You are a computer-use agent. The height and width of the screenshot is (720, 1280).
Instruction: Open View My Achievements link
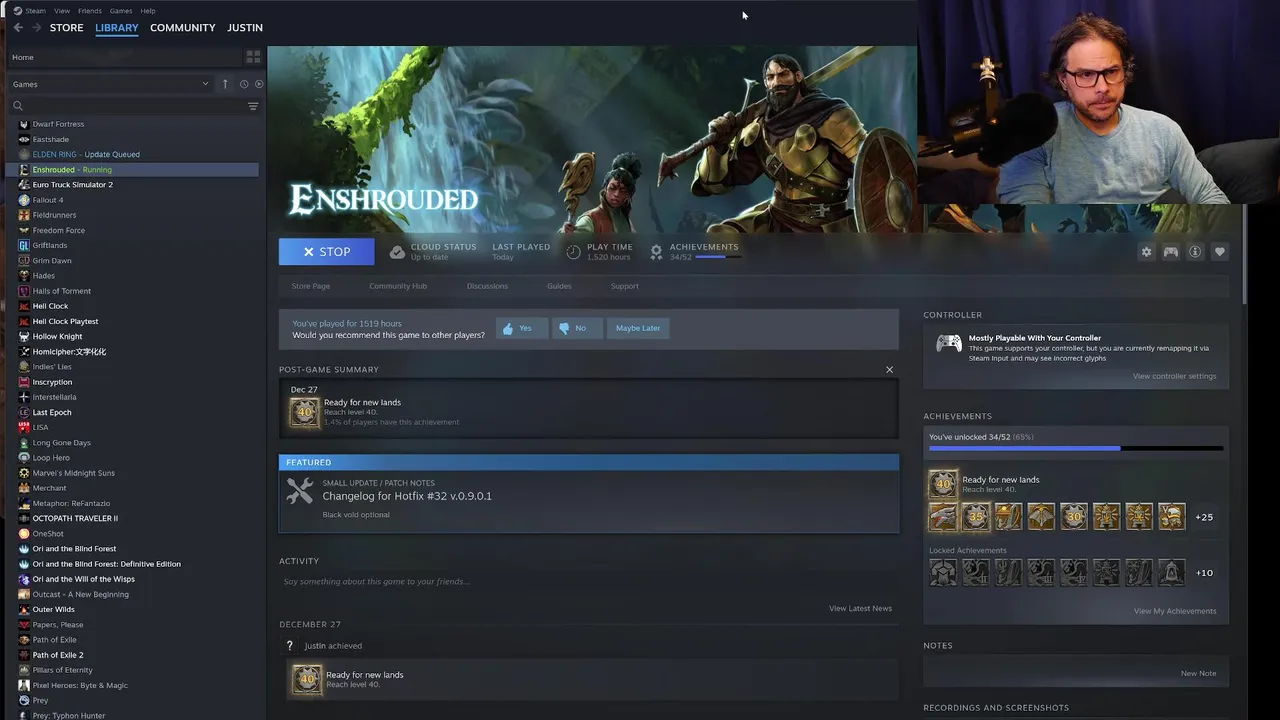point(1175,611)
